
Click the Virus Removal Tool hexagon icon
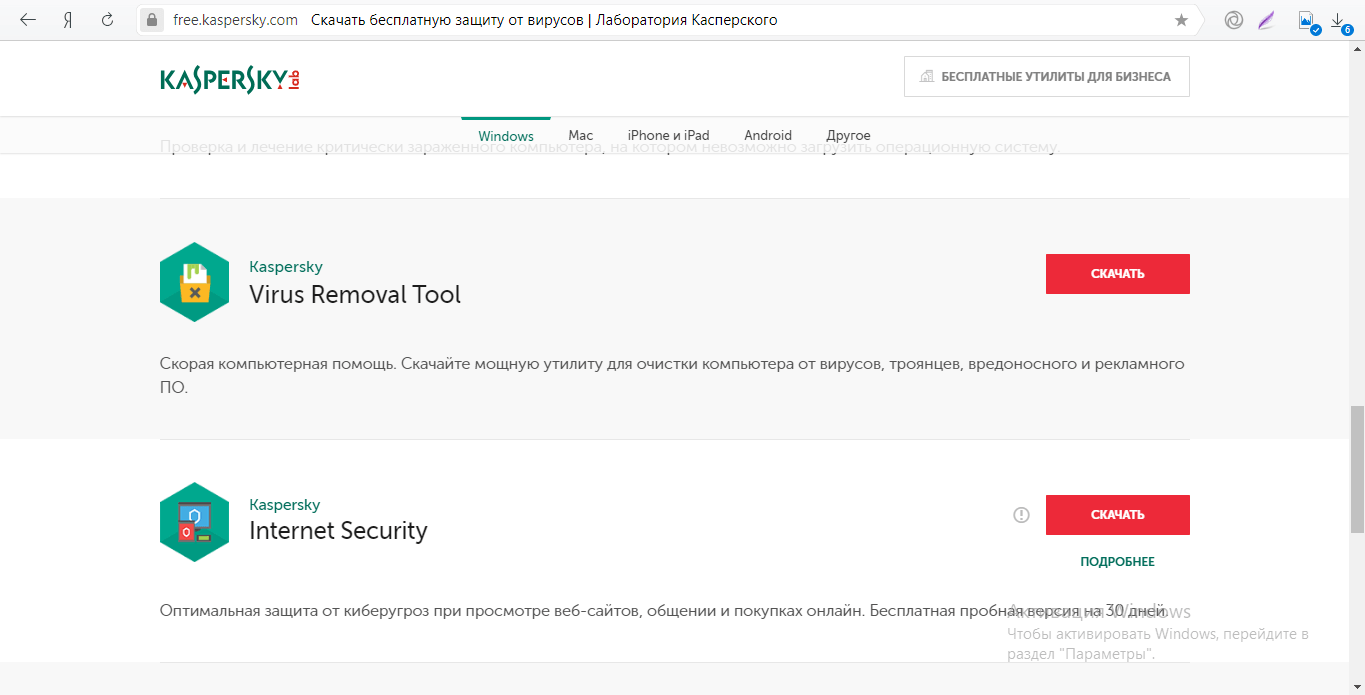194,282
